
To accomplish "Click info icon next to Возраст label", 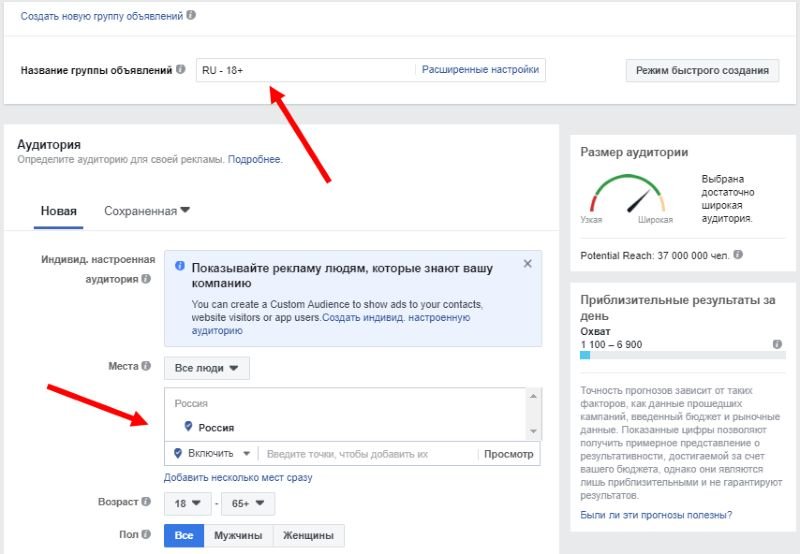I will point(147,502).
